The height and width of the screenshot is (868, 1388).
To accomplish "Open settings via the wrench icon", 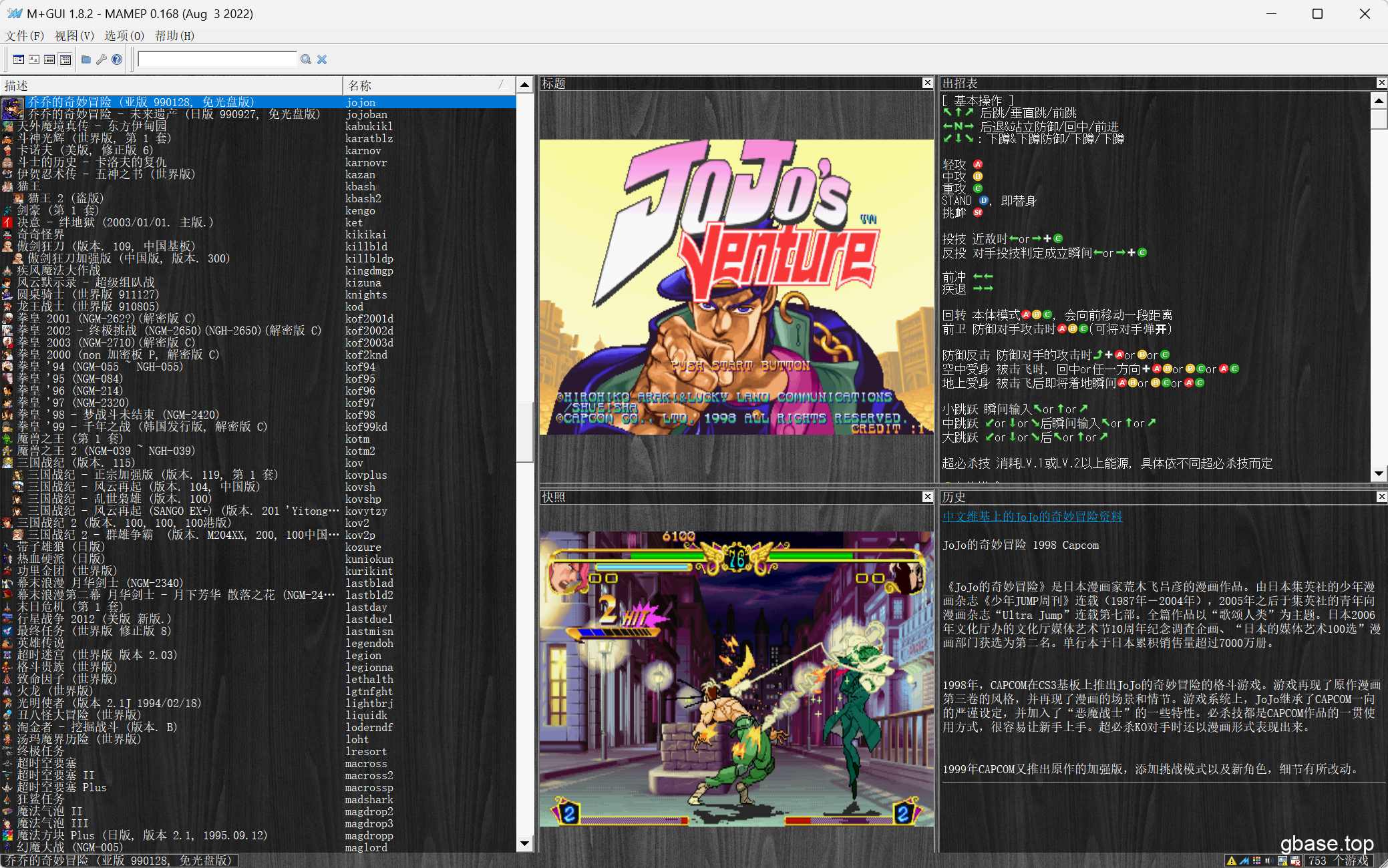I will click(102, 59).
